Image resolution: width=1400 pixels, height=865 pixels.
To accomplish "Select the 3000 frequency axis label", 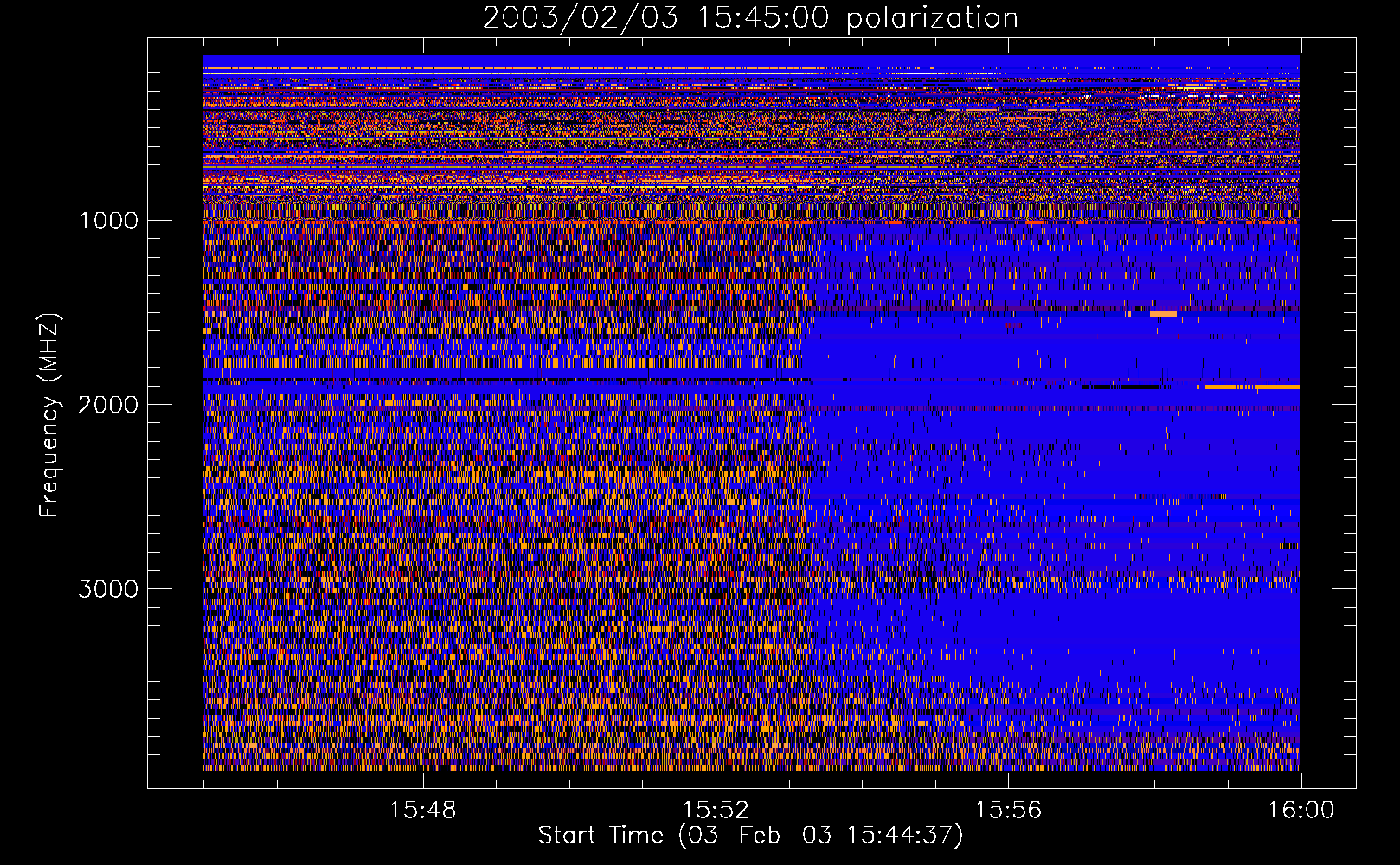I will pos(108,589).
